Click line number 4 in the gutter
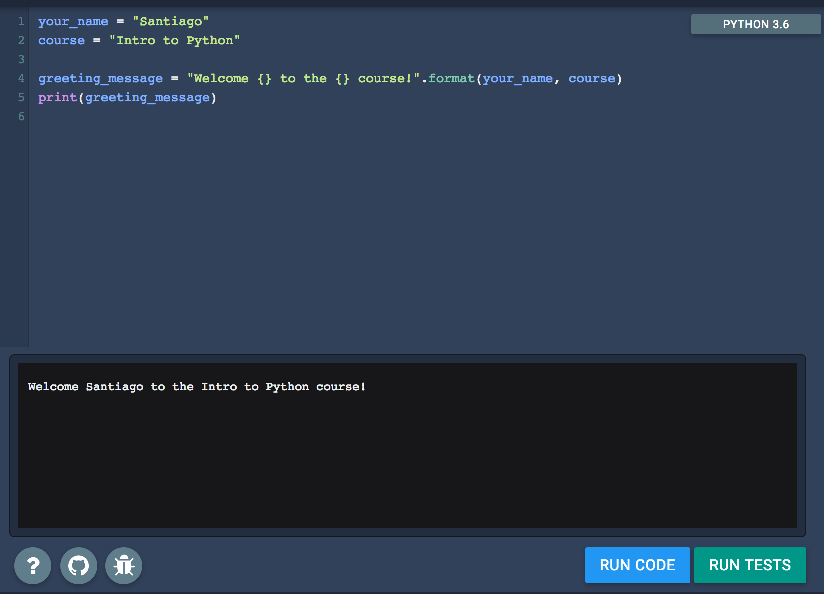The image size is (824, 594). pyautogui.click(x=21, y=78)
